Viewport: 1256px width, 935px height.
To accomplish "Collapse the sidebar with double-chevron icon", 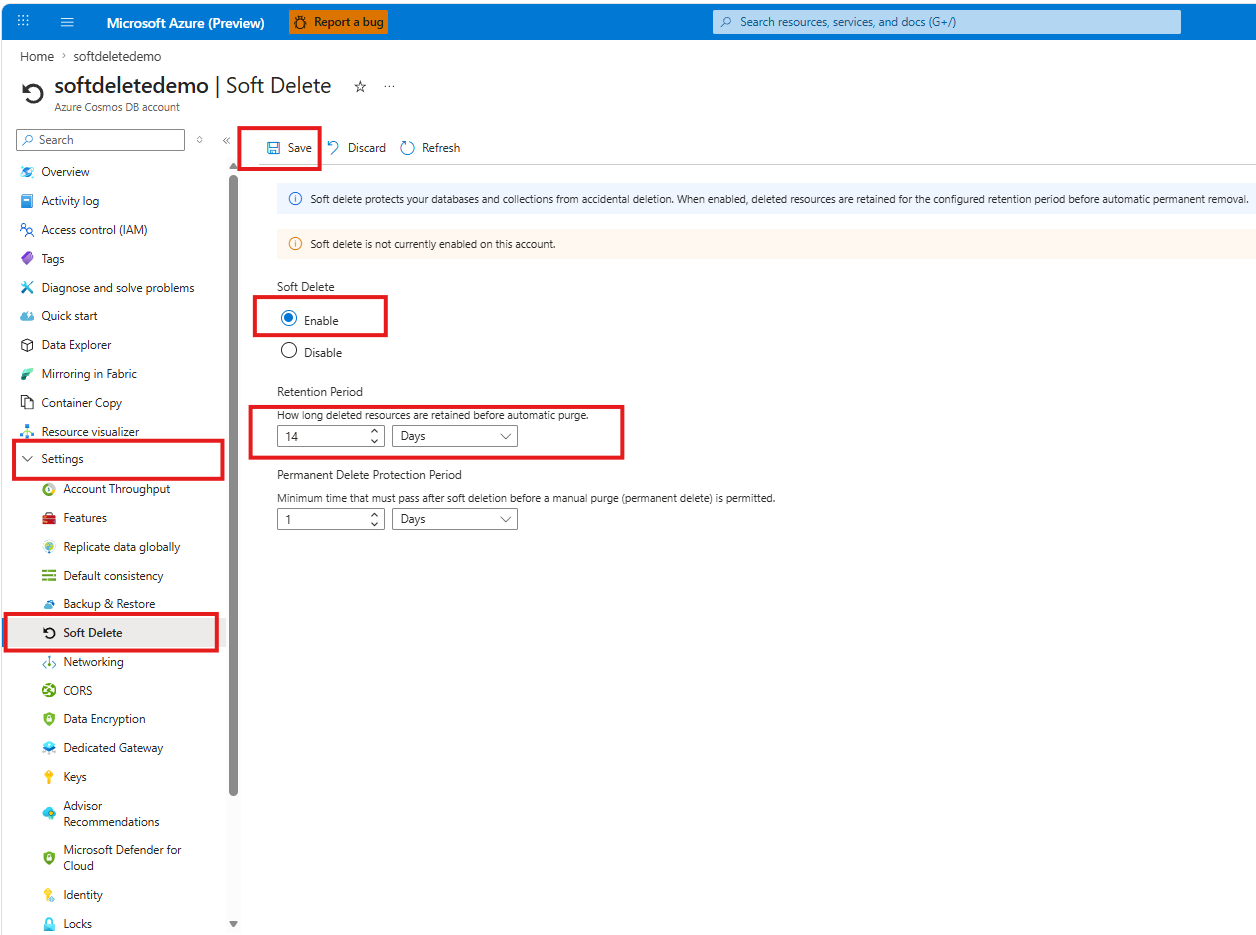I will pyautogui.click(x=226, y=140).
